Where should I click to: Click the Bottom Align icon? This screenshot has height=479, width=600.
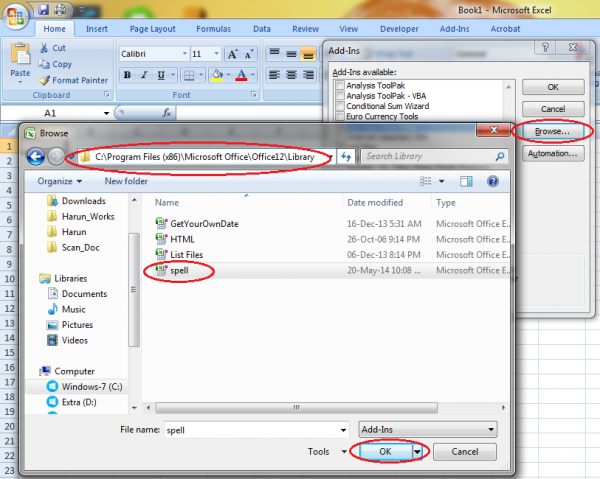click(x=308, y=54)
